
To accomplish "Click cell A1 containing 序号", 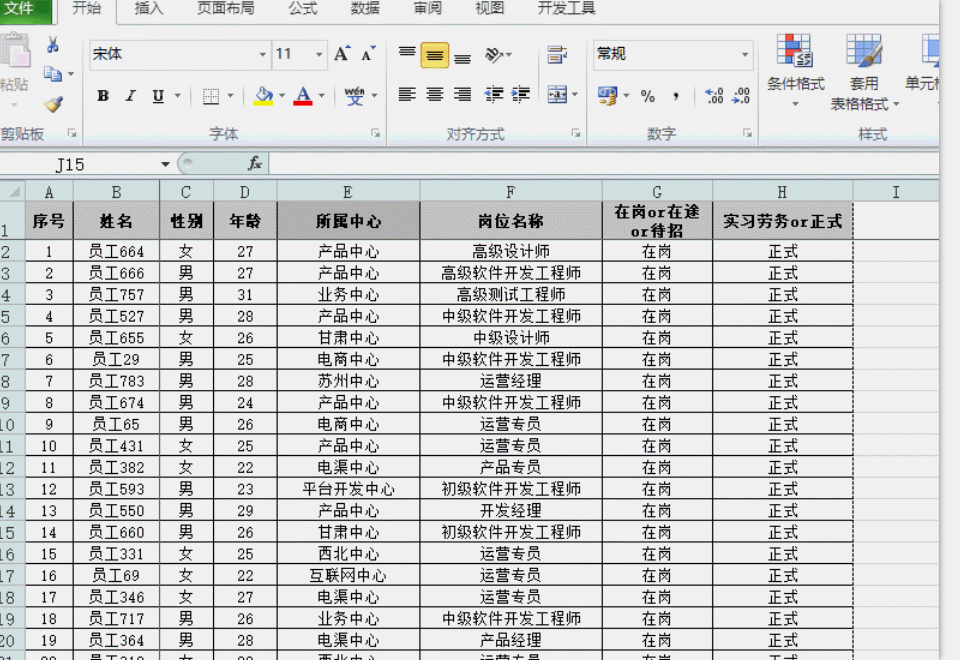I will click(49, 221).
